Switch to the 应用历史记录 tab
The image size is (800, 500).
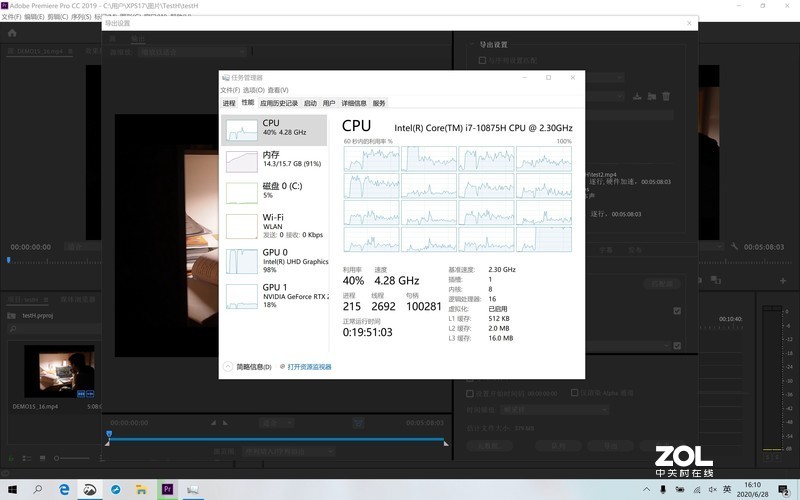point(279,103)
